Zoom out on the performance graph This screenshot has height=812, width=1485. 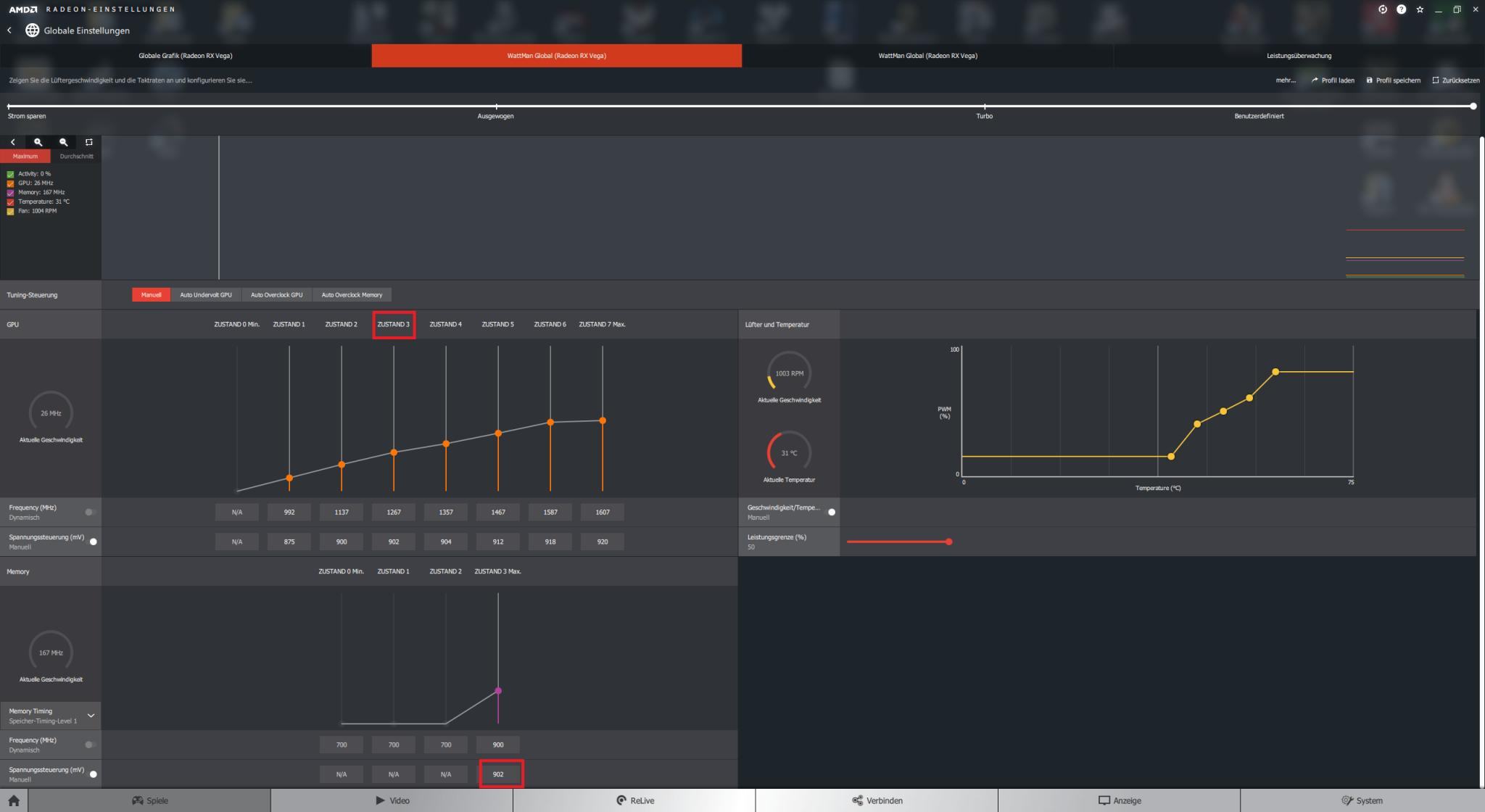click(63, 142)
